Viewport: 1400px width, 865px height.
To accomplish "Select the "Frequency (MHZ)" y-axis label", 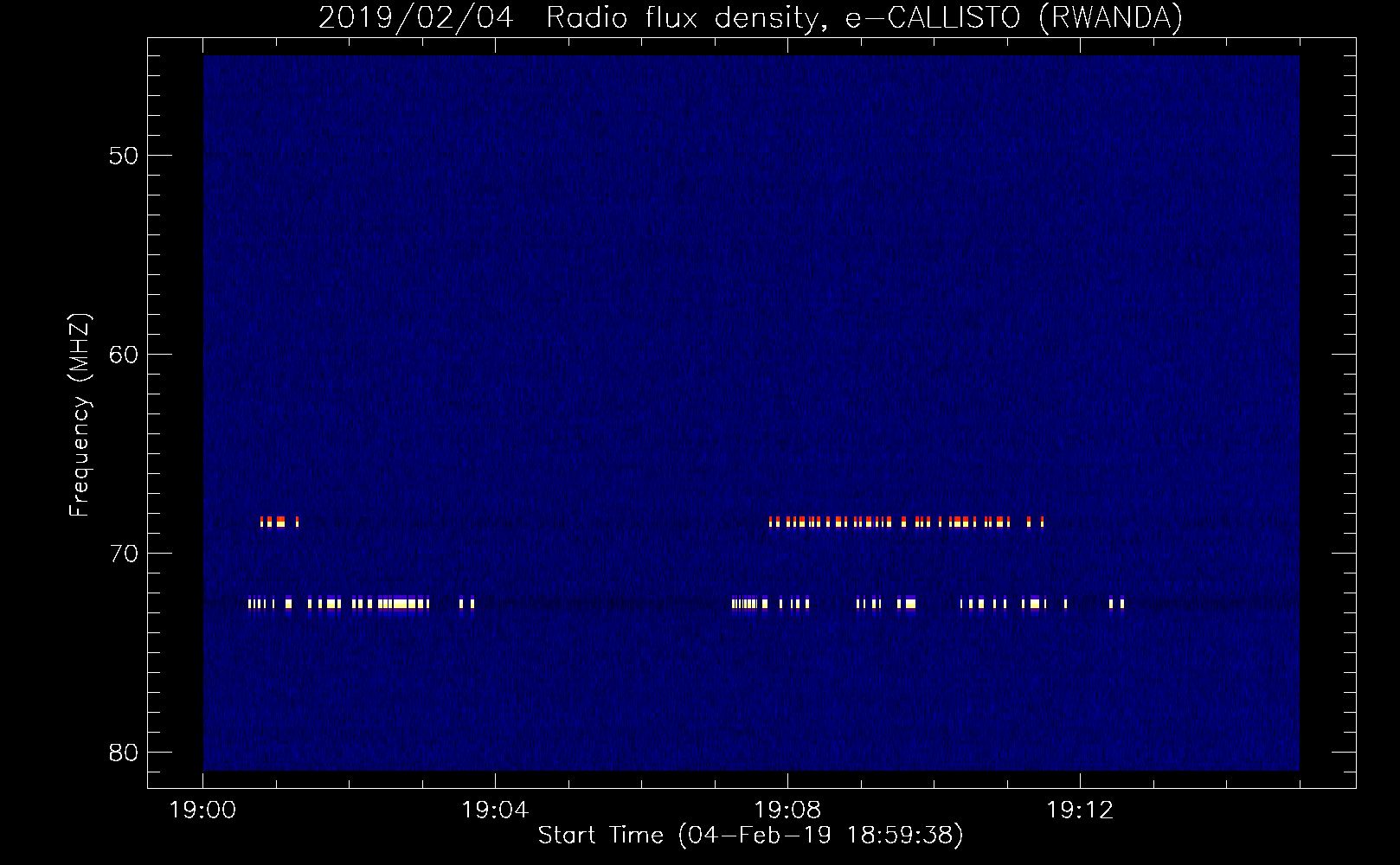I will pyautogui.click(x=80, y=415).
